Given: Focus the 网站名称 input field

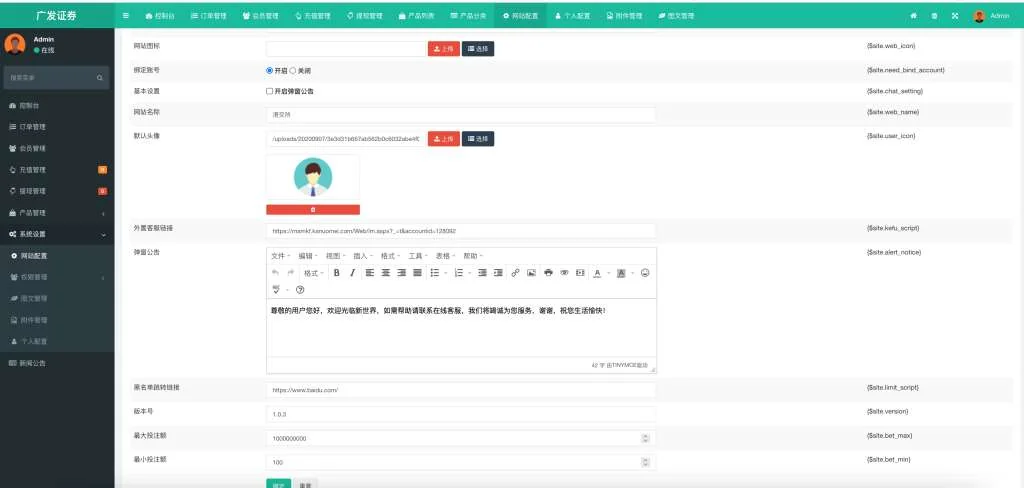Looking at the screenshot, I should click(x=460, y=114).
